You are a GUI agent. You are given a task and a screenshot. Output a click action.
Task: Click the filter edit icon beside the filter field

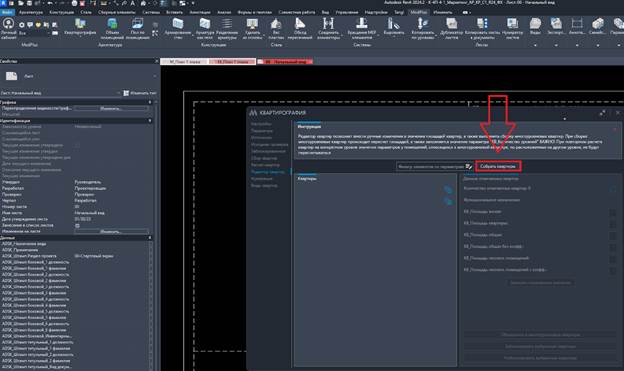click(469, 166)
